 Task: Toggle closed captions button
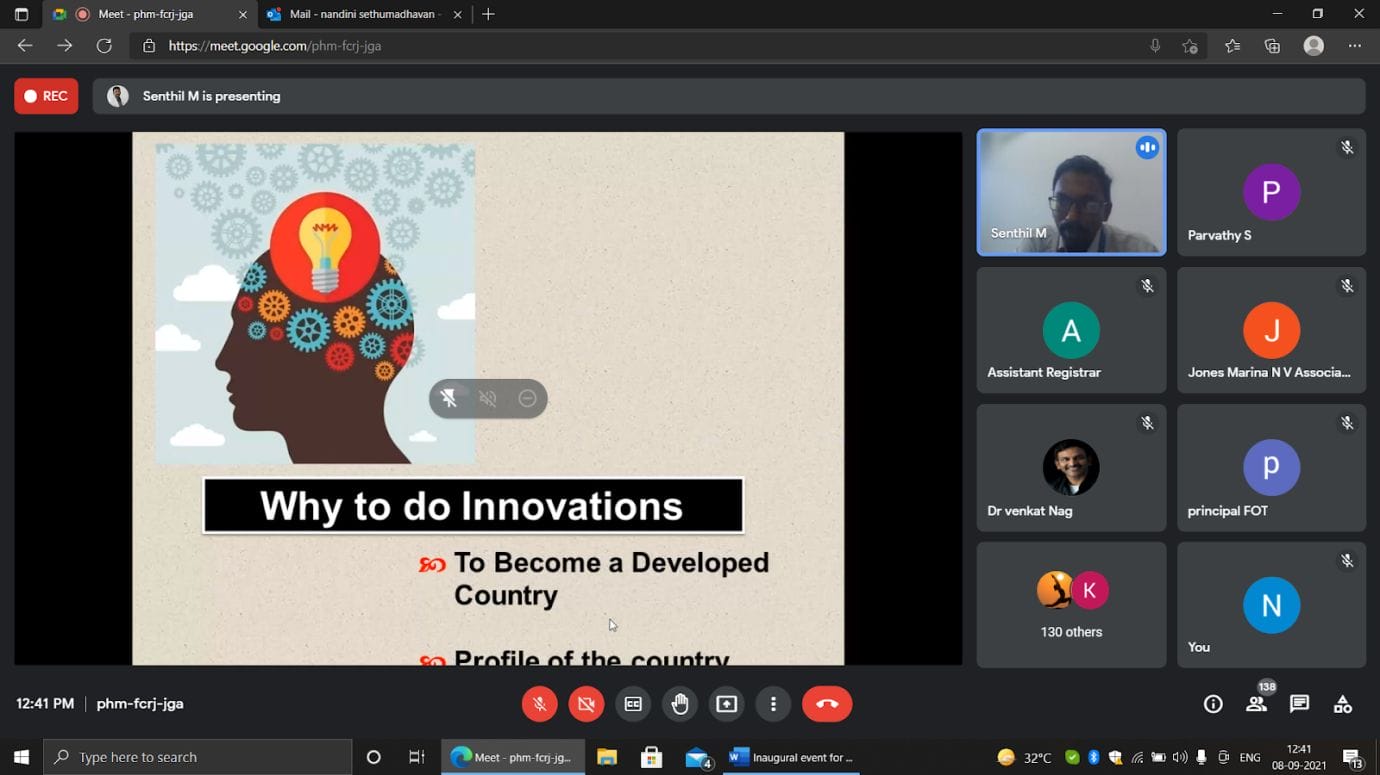pyautogui.click(x=633, y=704)
